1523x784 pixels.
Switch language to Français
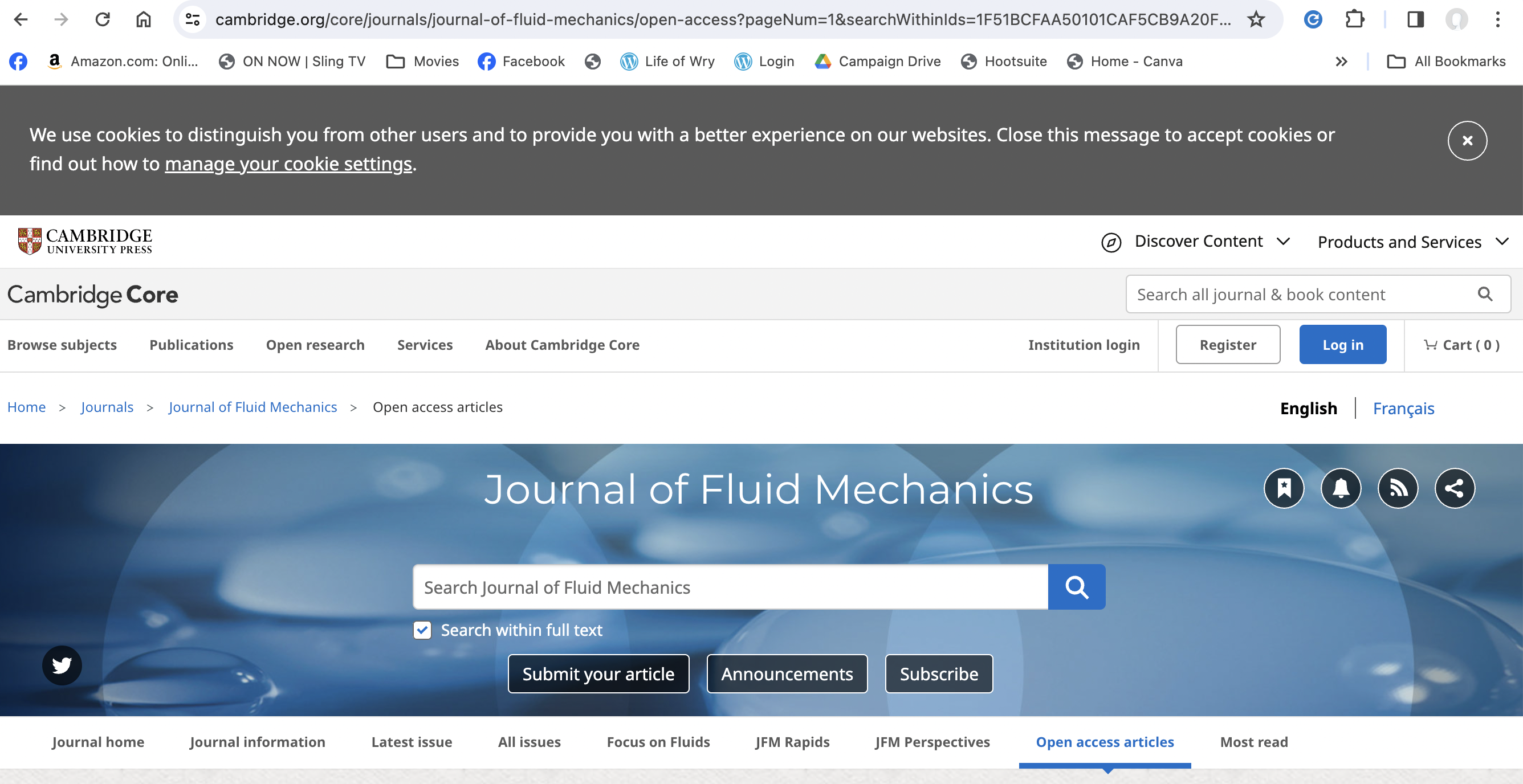[1403, 409]
